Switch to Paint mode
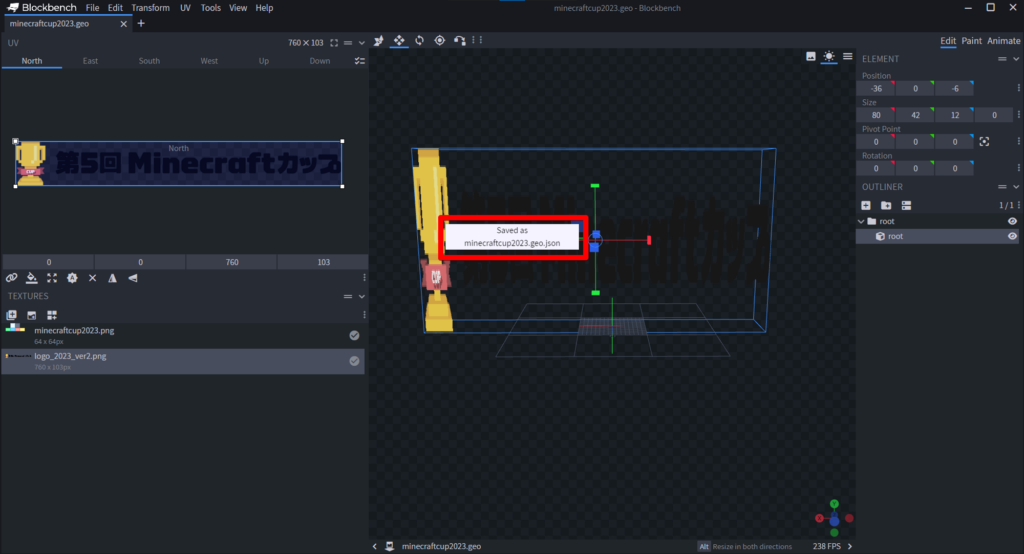Viewport: 1024px width, 554px height. [x=971, y=41]
